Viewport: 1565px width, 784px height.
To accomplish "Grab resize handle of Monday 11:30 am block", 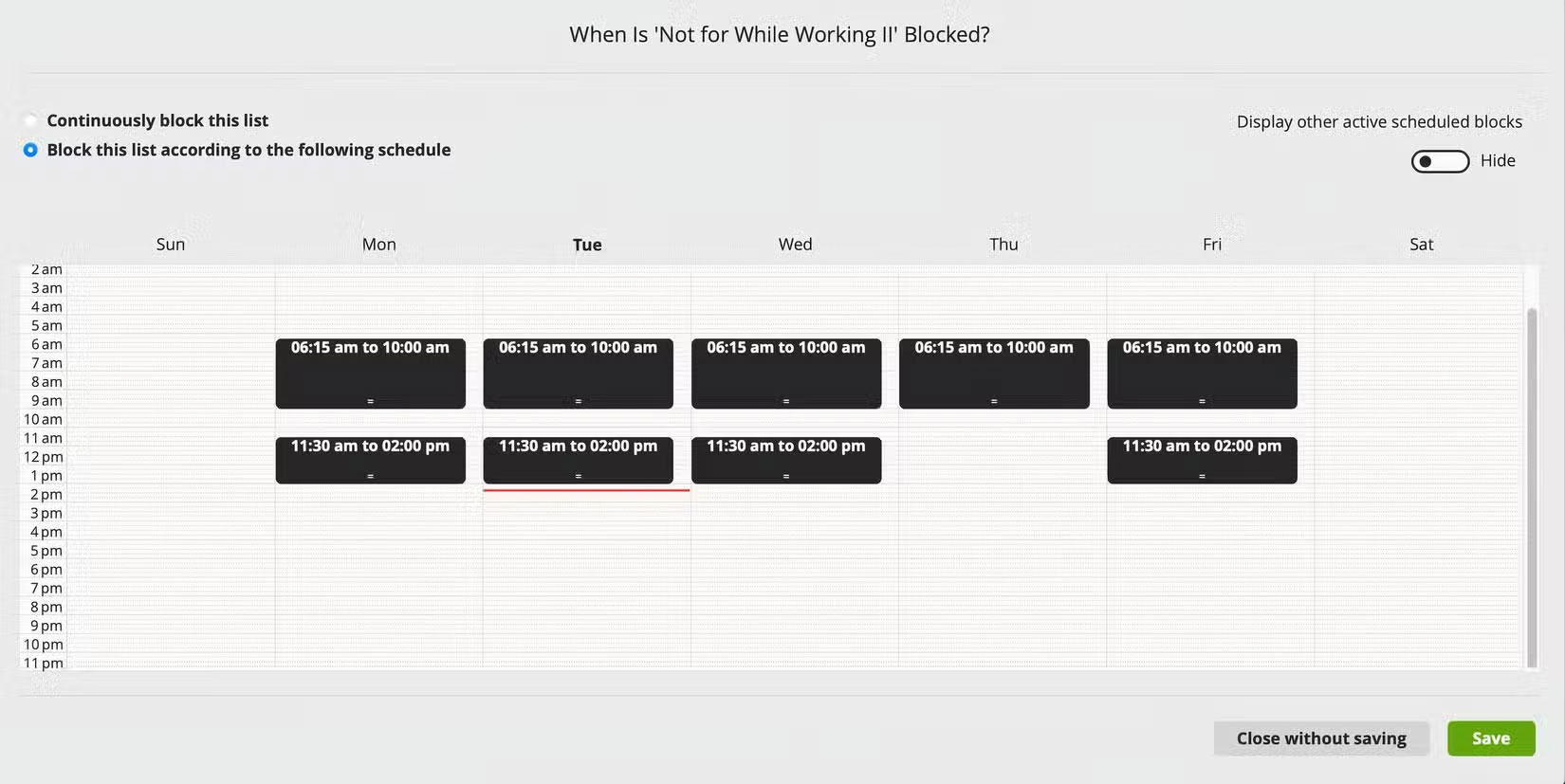I will [370, 477].
